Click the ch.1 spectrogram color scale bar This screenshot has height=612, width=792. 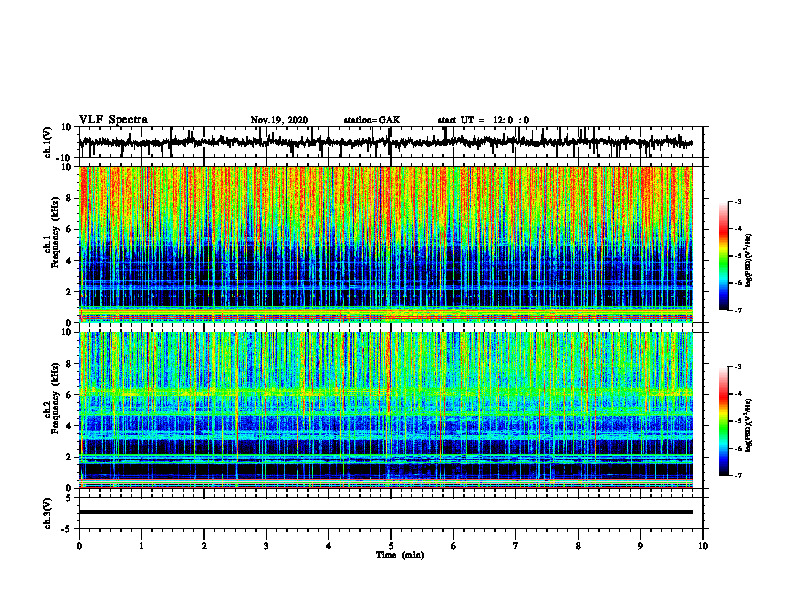(724, 256)
